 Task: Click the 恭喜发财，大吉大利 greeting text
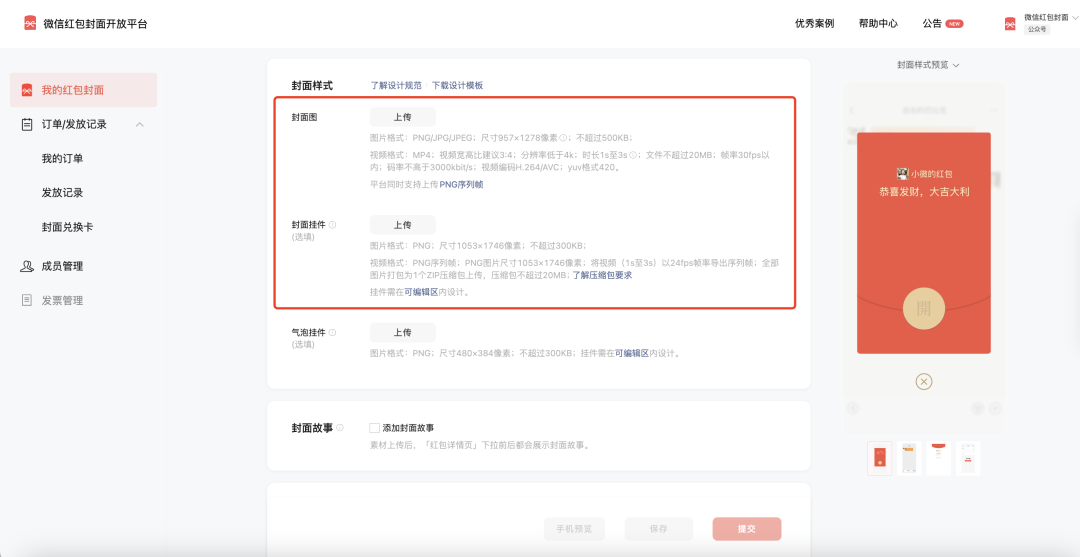coord(924,191)
